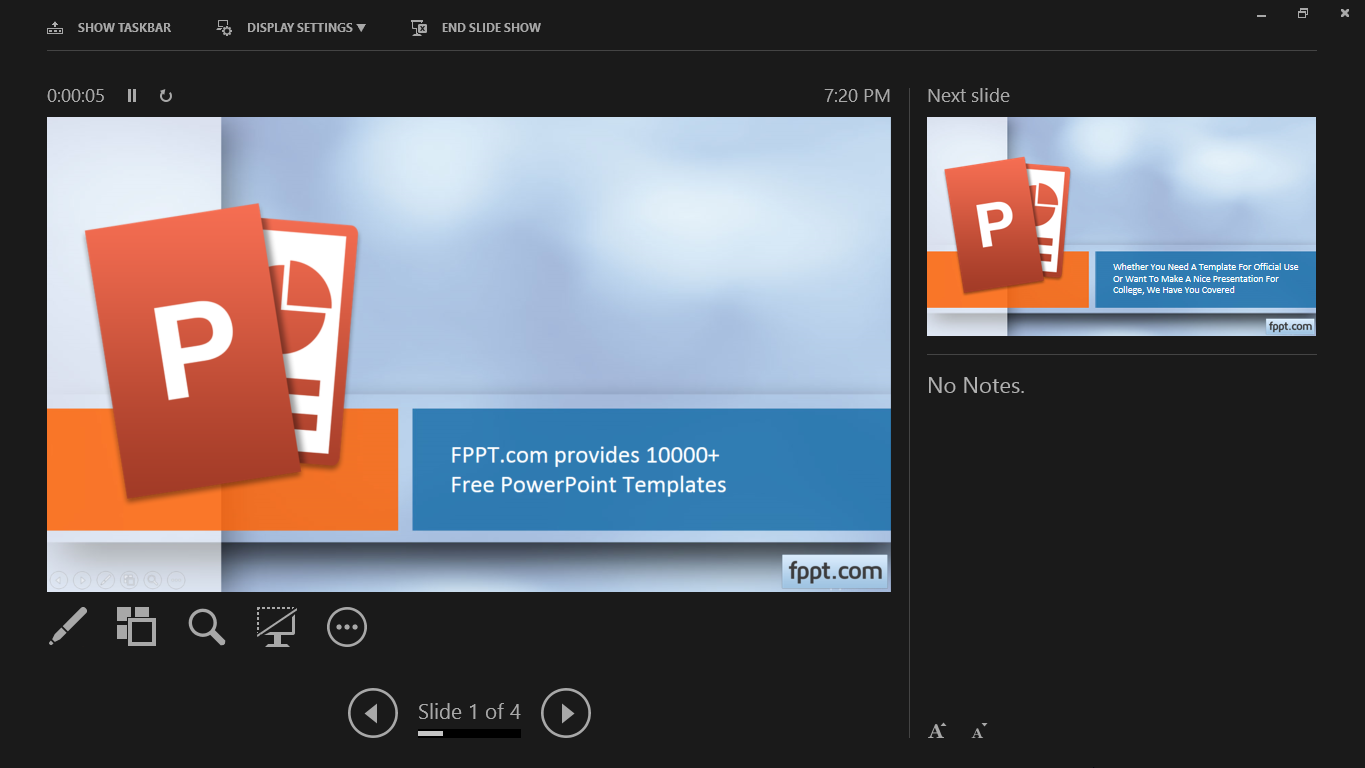Black out the slide show screen

[276, 627]
